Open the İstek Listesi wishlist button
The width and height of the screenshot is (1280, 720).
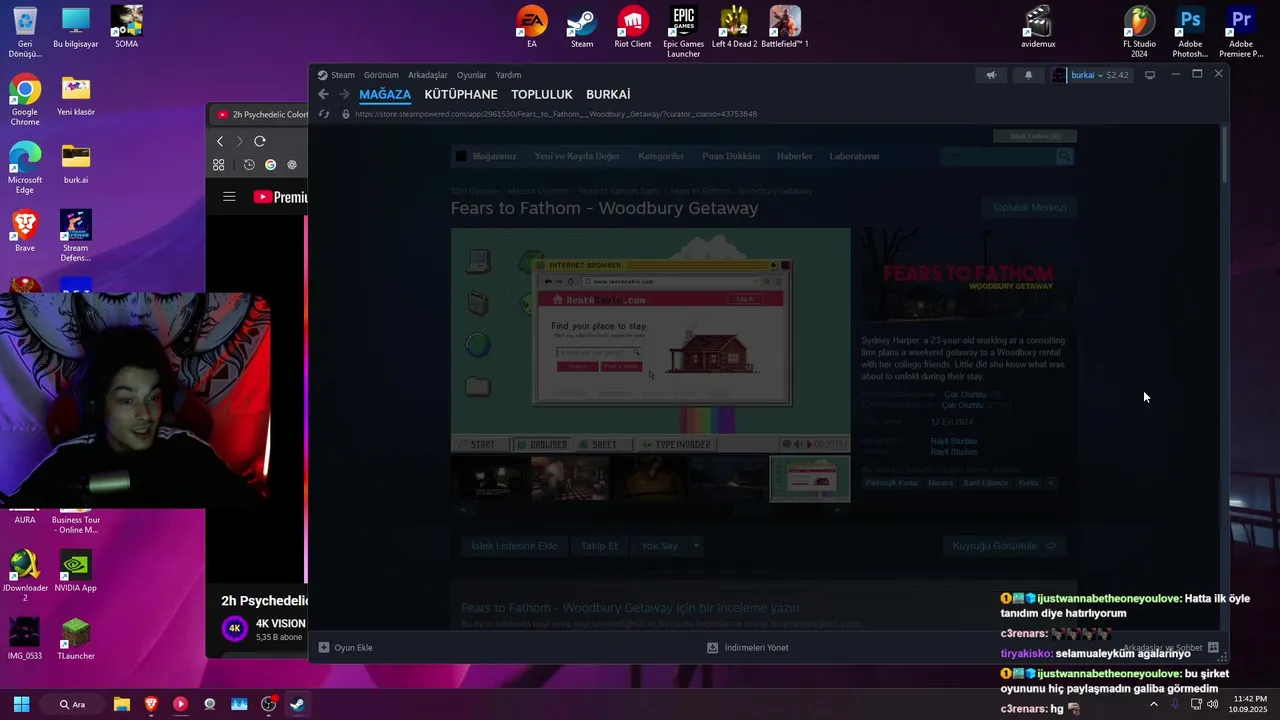[x=1035, y=136]
